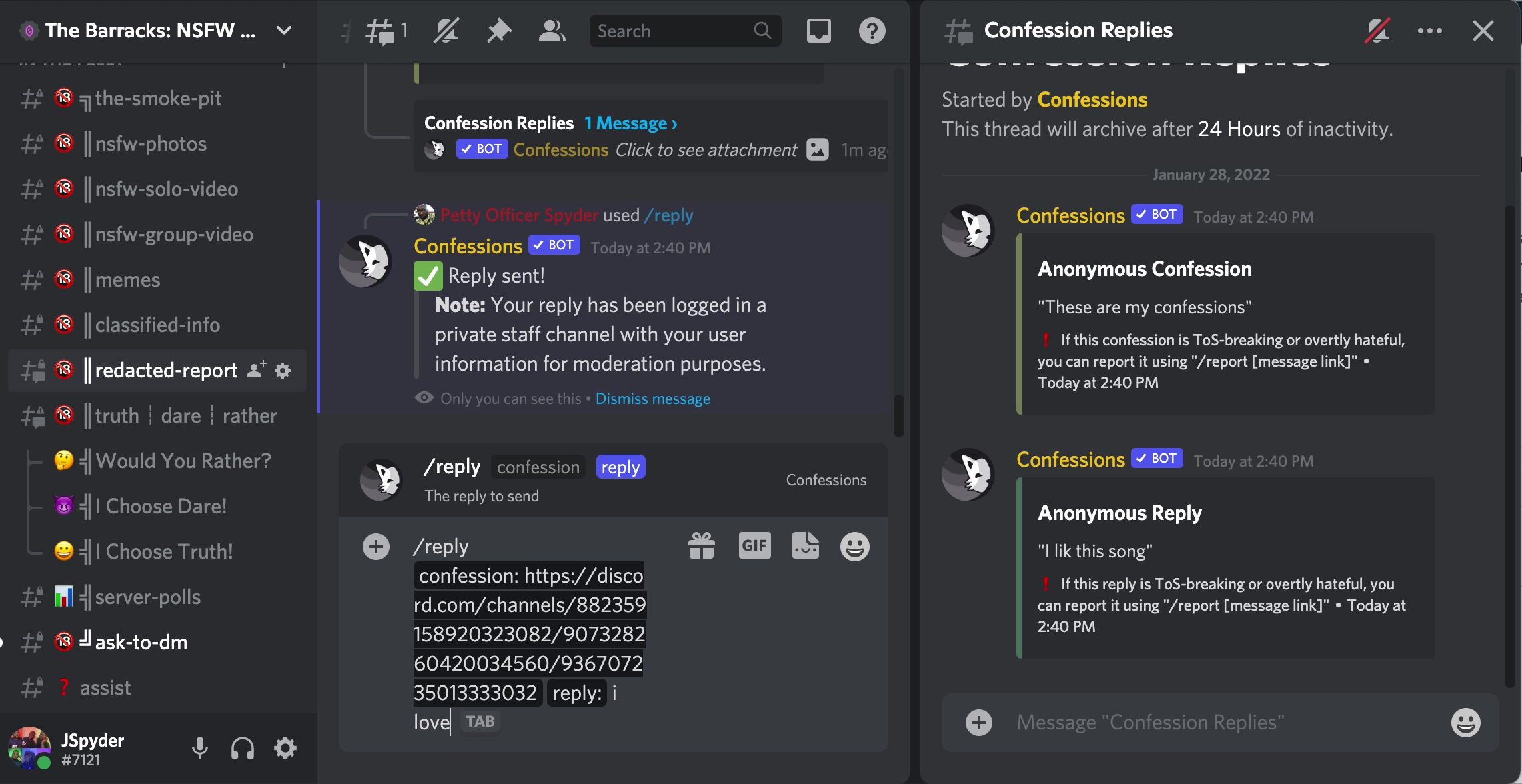Open the emoji picker in thread message box
This screenshot has height=784, width=1522.
[x=1465, y=723]
